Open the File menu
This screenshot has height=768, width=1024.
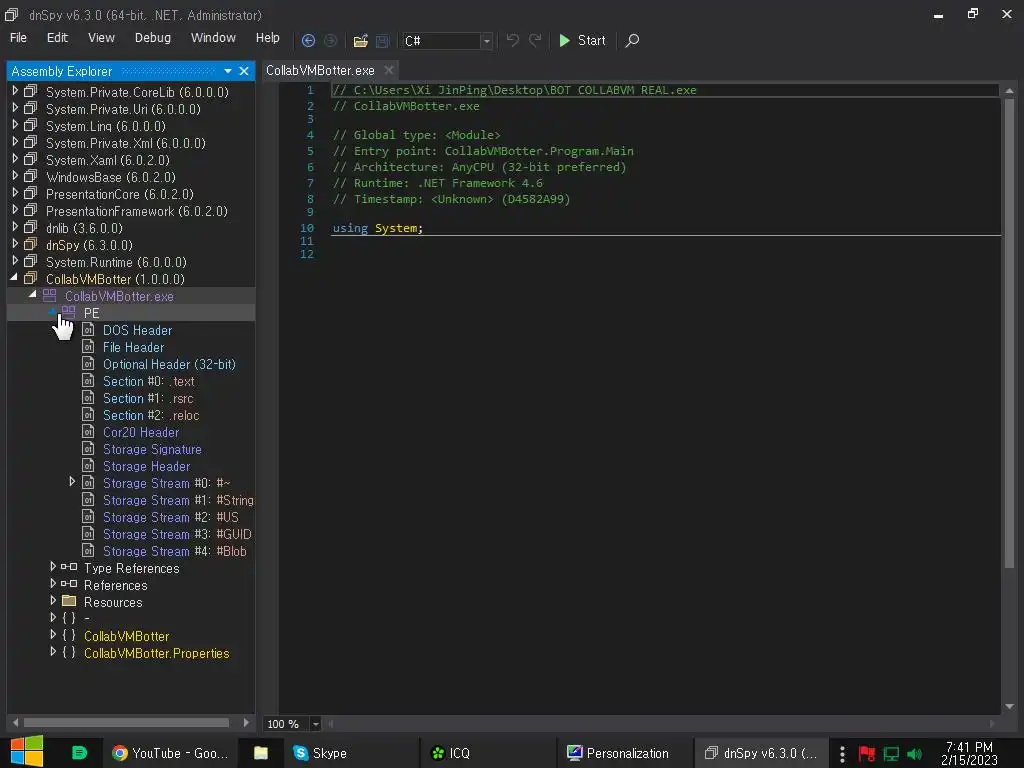pos(18,38)
